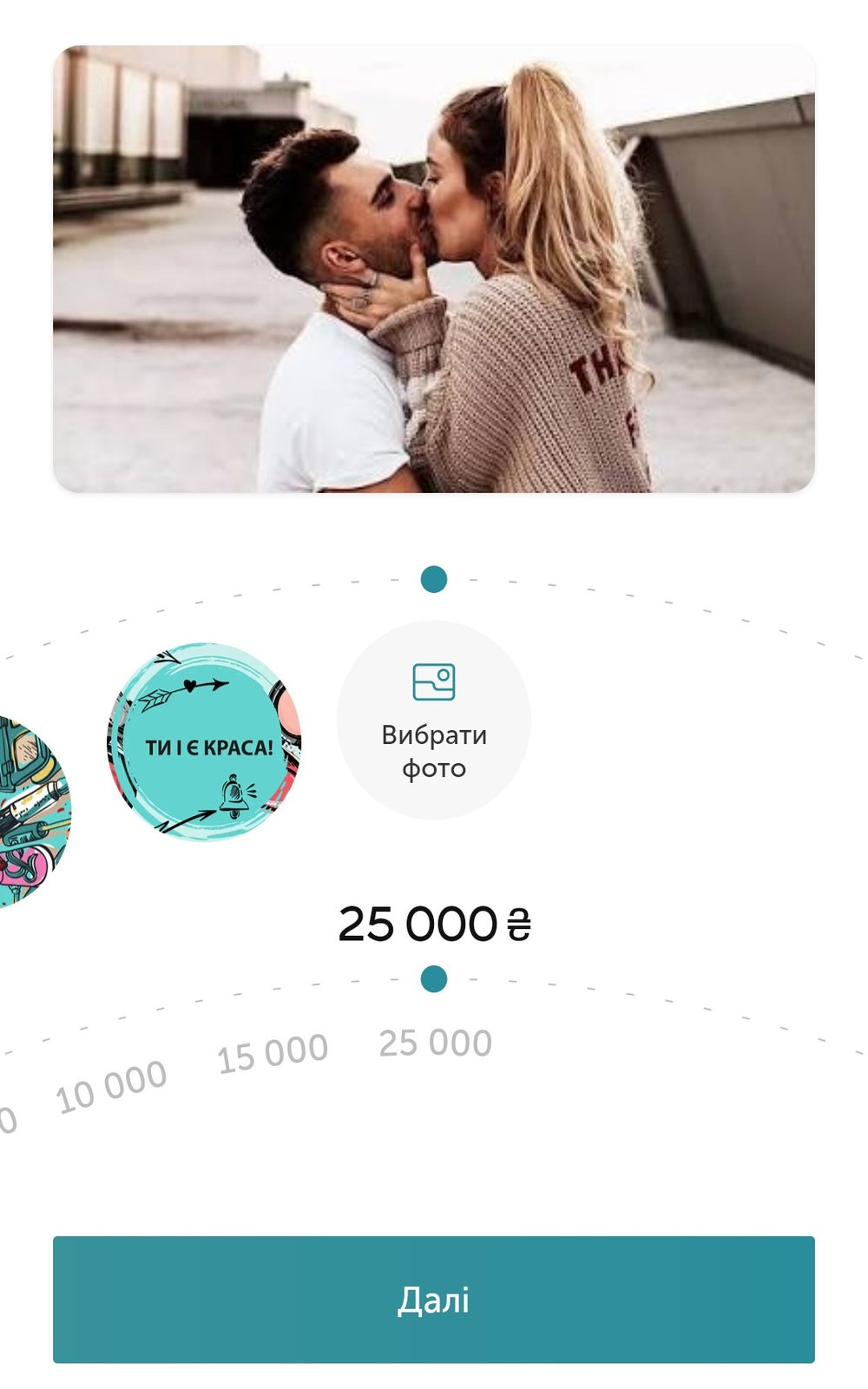Select the teal dot on the amount arc
The image size is (868, 1389).
433,979
